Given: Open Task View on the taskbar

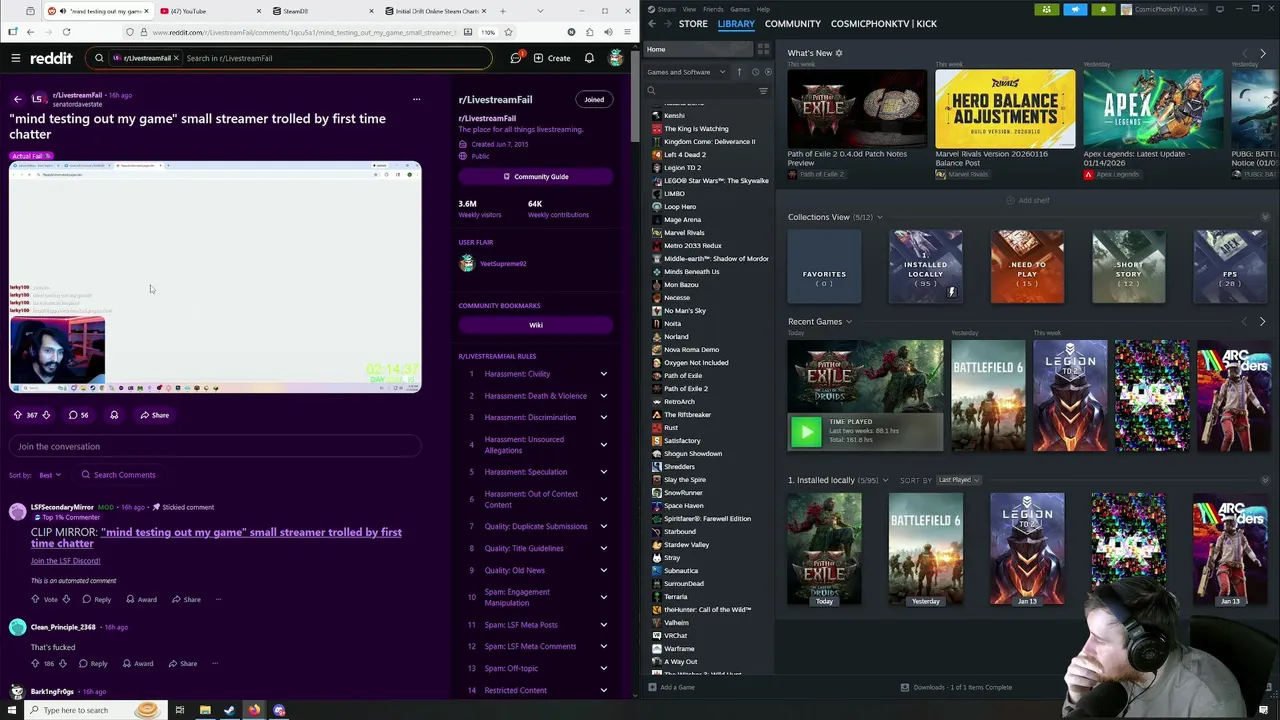Looking at the screenshot, I should (x=179, y=710).
